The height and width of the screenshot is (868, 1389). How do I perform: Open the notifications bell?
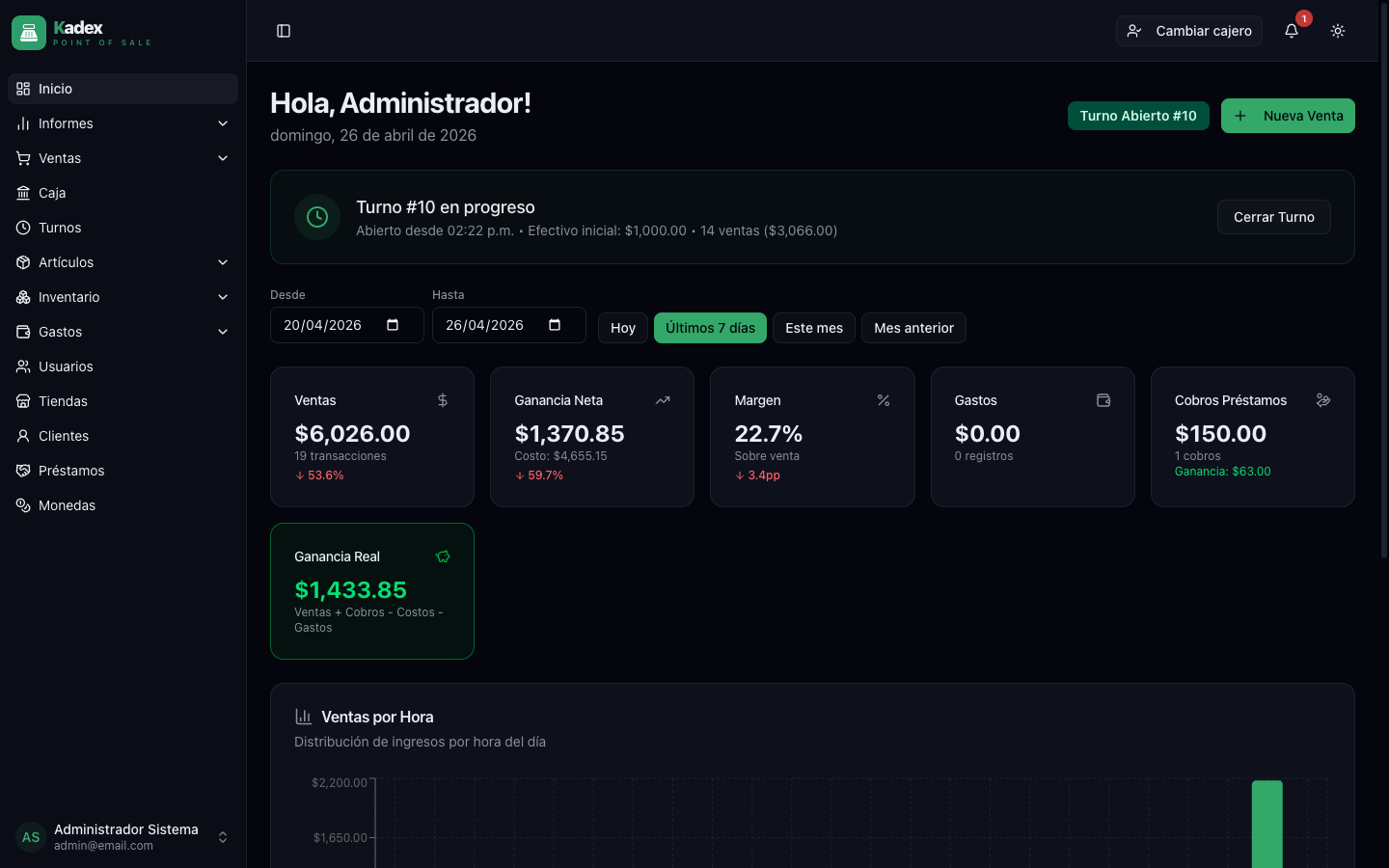(x=1292, y=31)
